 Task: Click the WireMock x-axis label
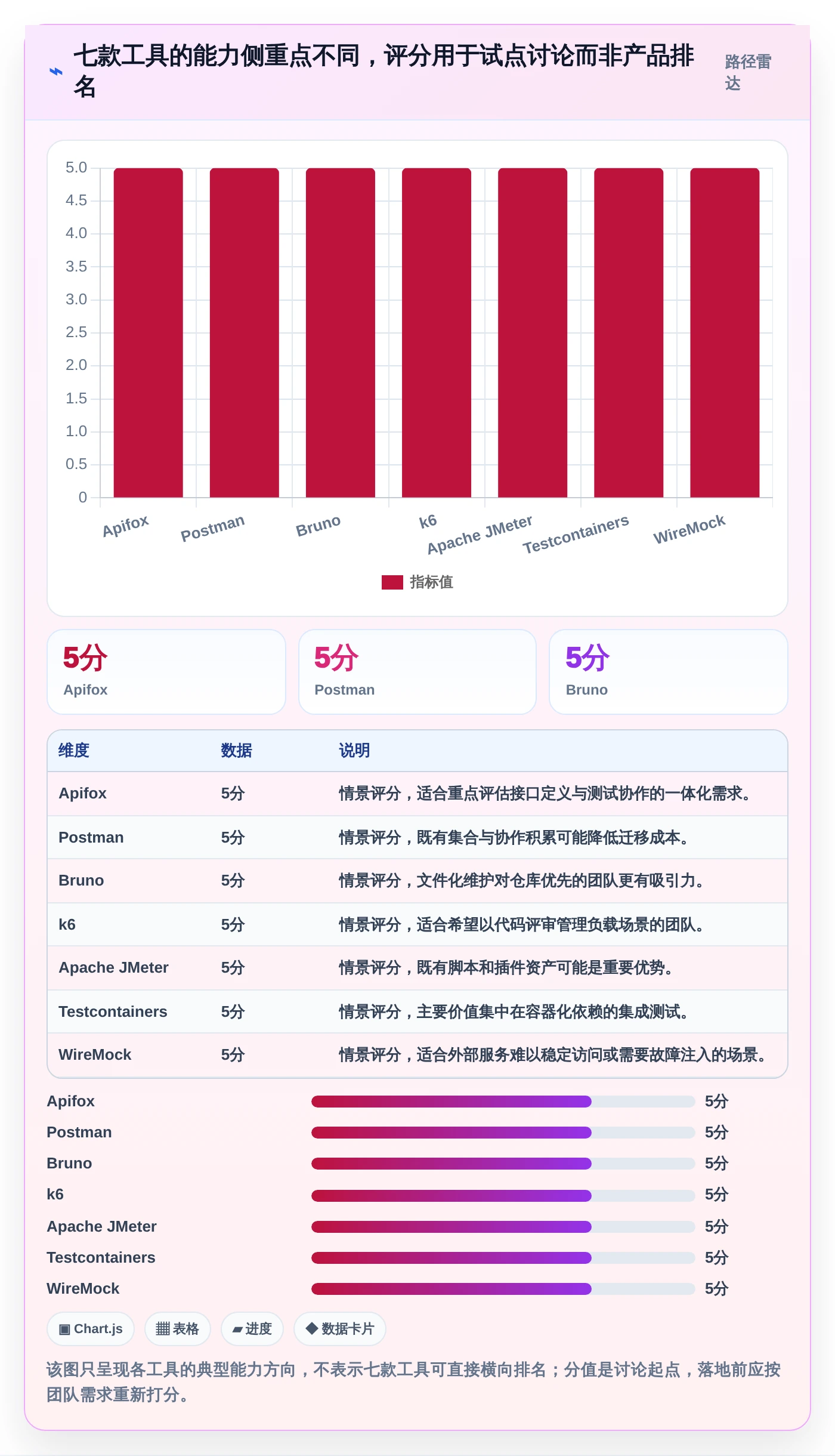[689, 529]
